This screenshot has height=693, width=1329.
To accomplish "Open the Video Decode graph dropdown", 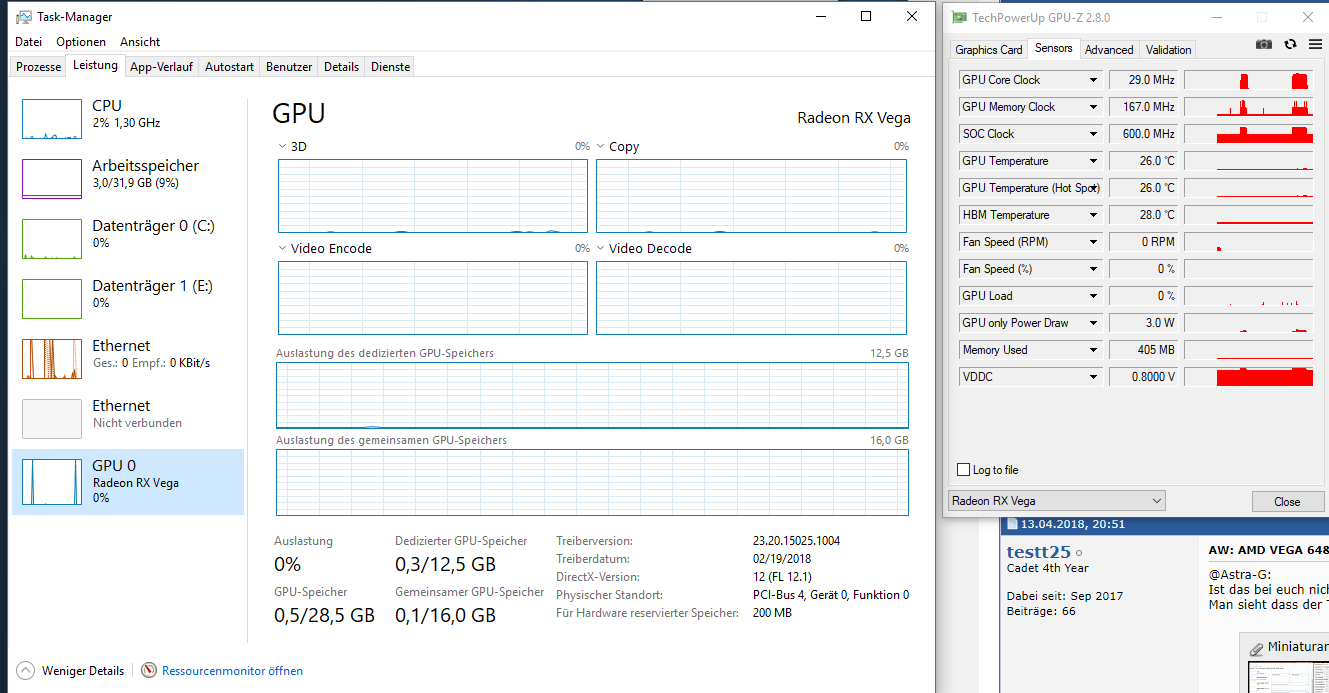I will tap(600, 249).
